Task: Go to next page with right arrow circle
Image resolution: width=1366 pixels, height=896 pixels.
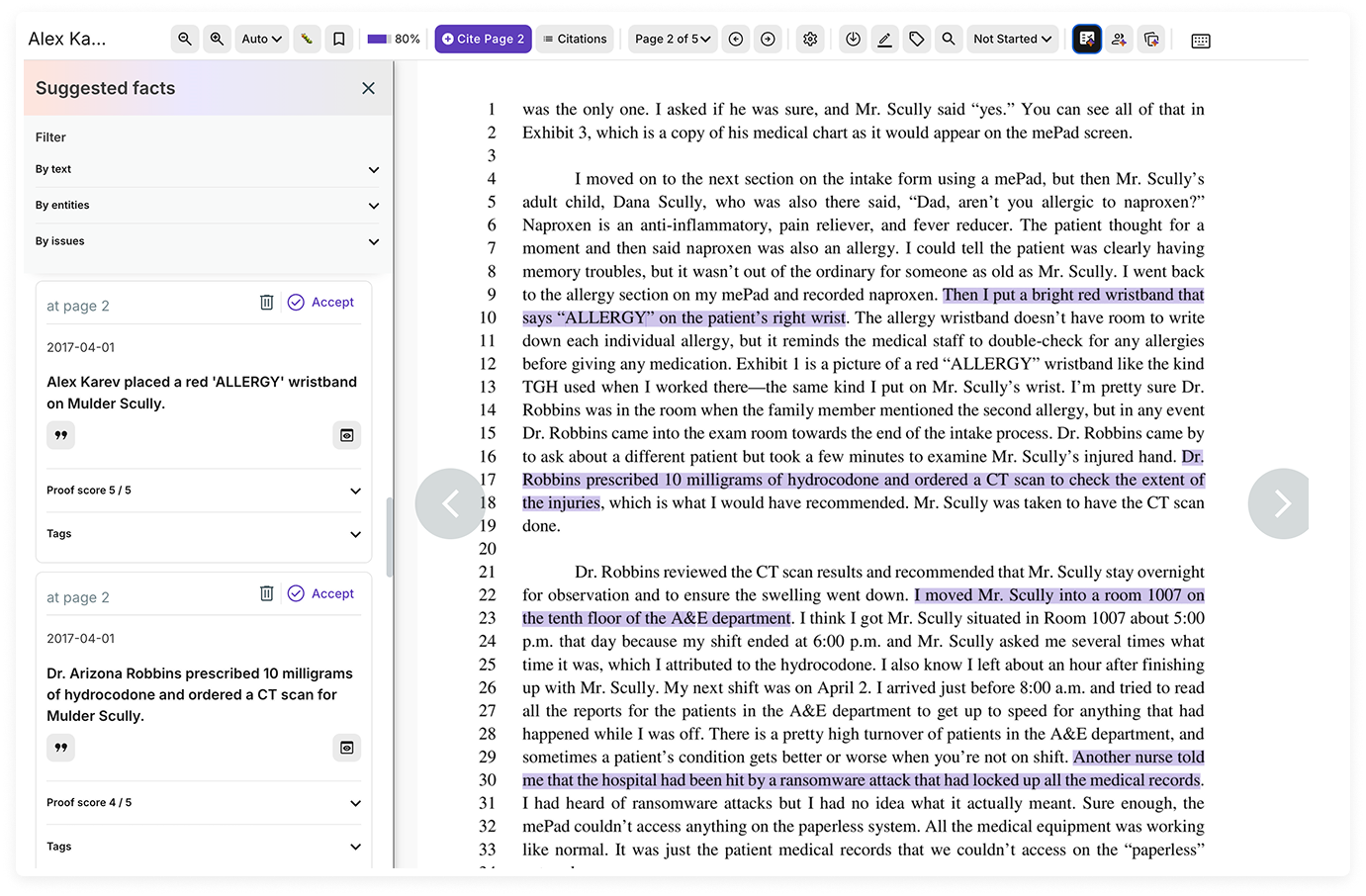Action: [768, 39]
